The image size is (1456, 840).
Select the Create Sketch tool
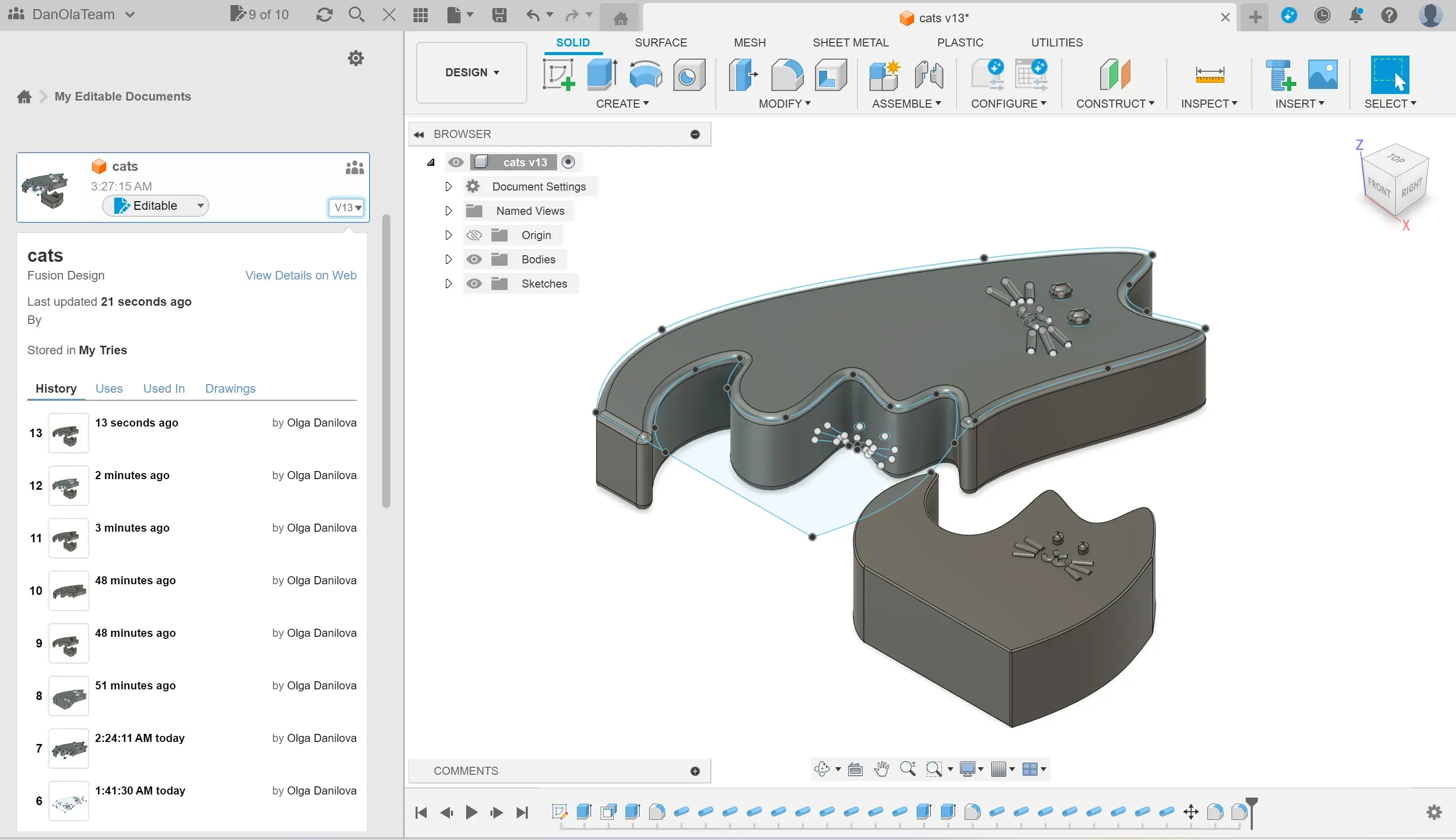[x=558, y=75]
